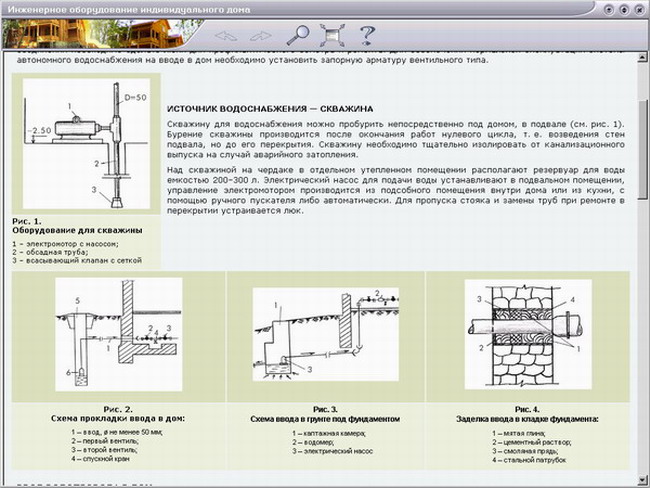Click legend line 'всасывающий клапан с сеткой'
650x488 pixels.
pyautogui.click(x=84, y=260)
